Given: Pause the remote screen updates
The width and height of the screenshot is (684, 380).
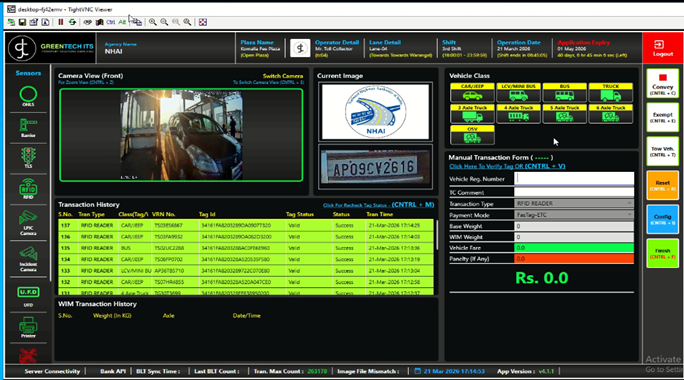Looking at the screenshot, I should click(x=61, y=22).
